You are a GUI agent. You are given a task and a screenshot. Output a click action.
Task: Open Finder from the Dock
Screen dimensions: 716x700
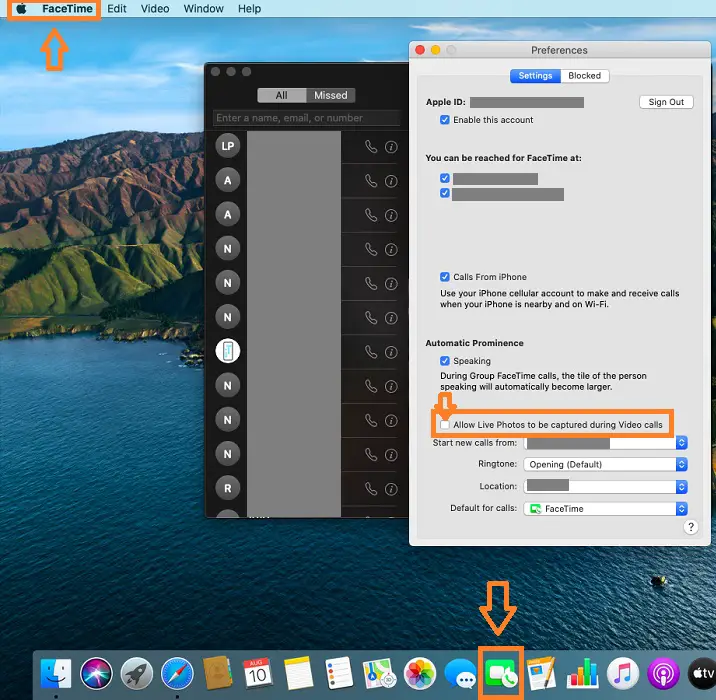[57, 673]
